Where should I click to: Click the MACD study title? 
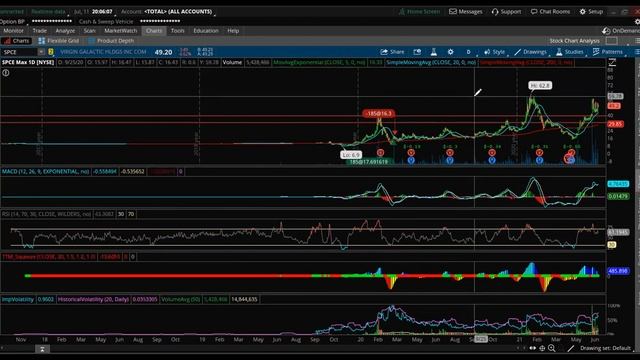coord(45,171)
